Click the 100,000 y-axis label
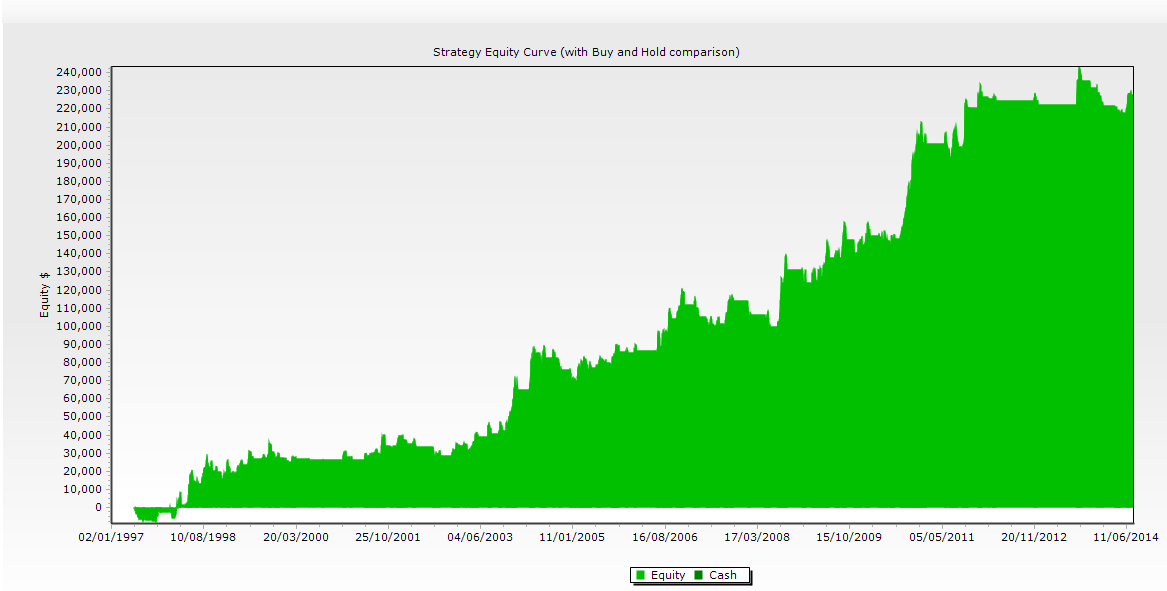 click(79, 326)
